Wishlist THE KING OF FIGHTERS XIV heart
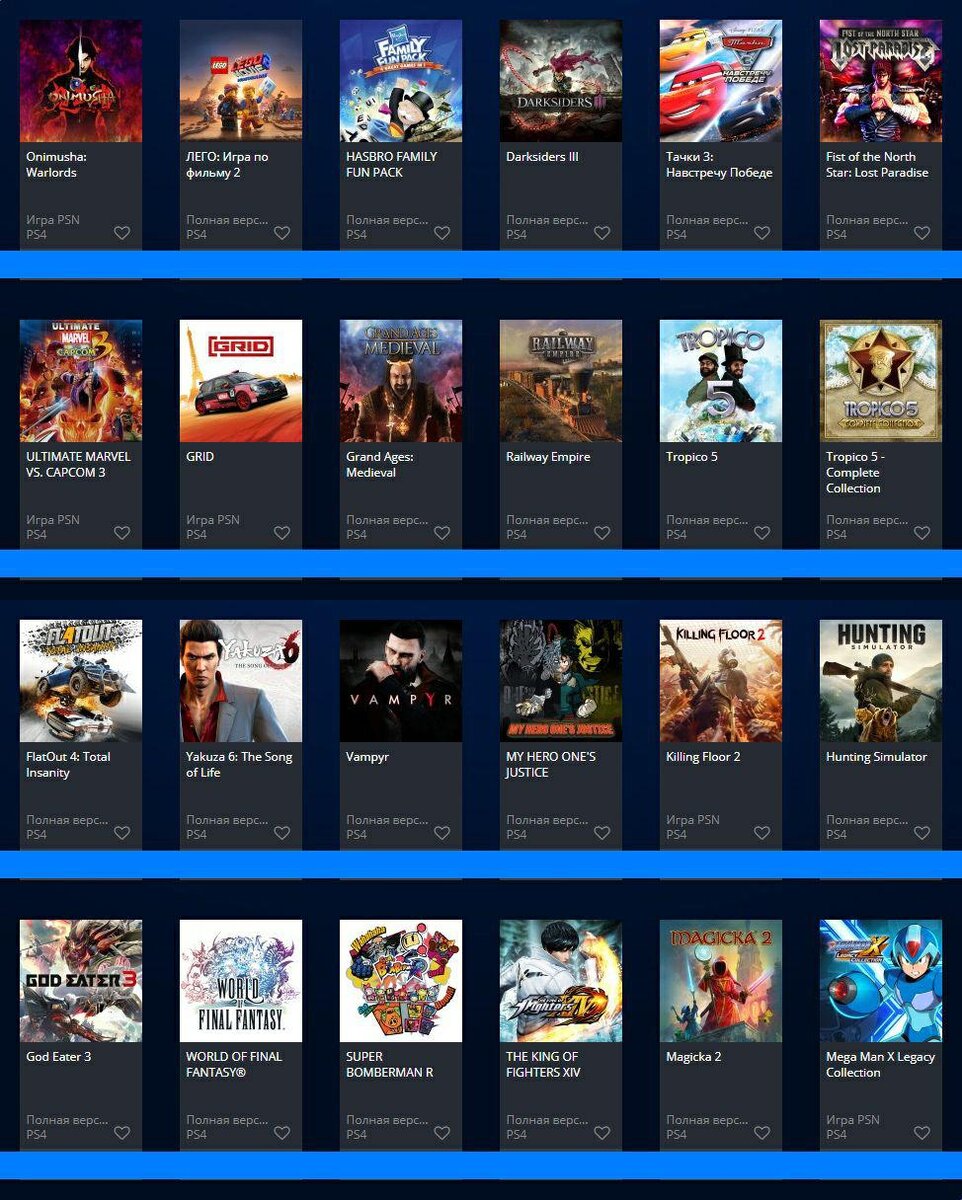 click(x=602, y=1133)
